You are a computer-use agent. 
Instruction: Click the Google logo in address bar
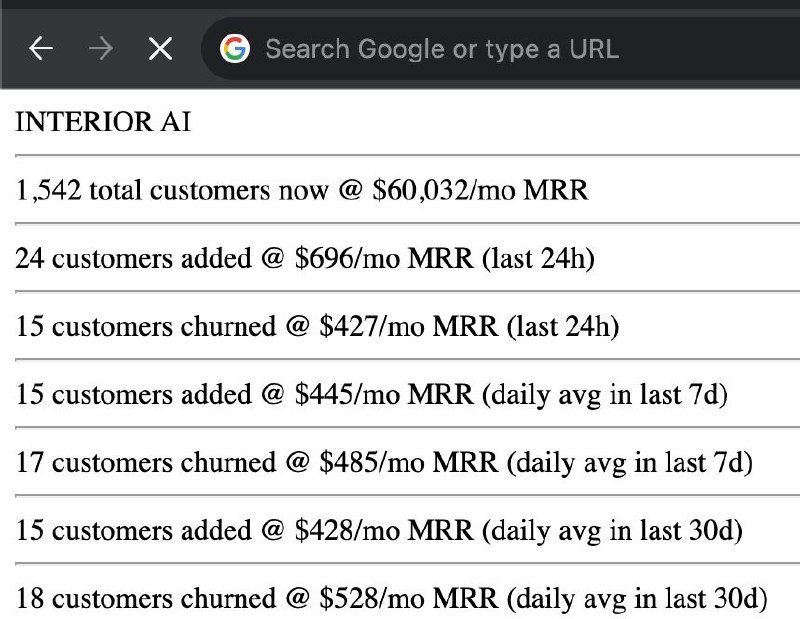pyautogui.click(x=235, y=49)
